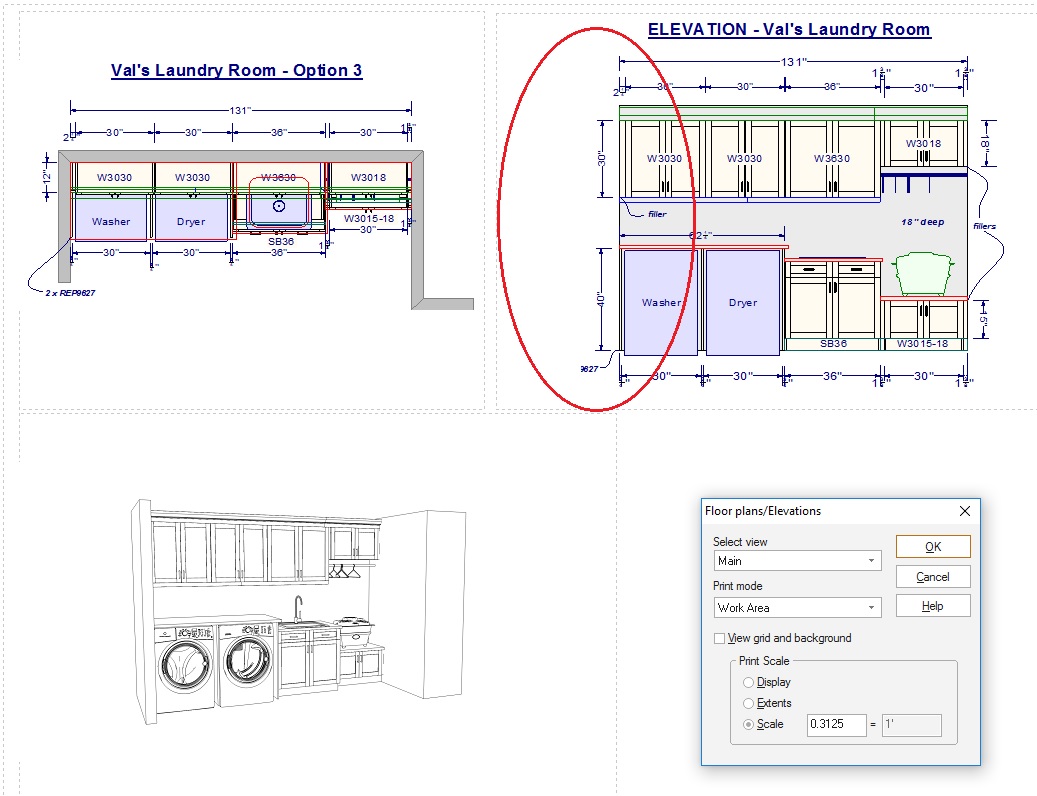Open Help for the print dialog
This screenshot has height=796, width=1037.
tap(932, 606)
